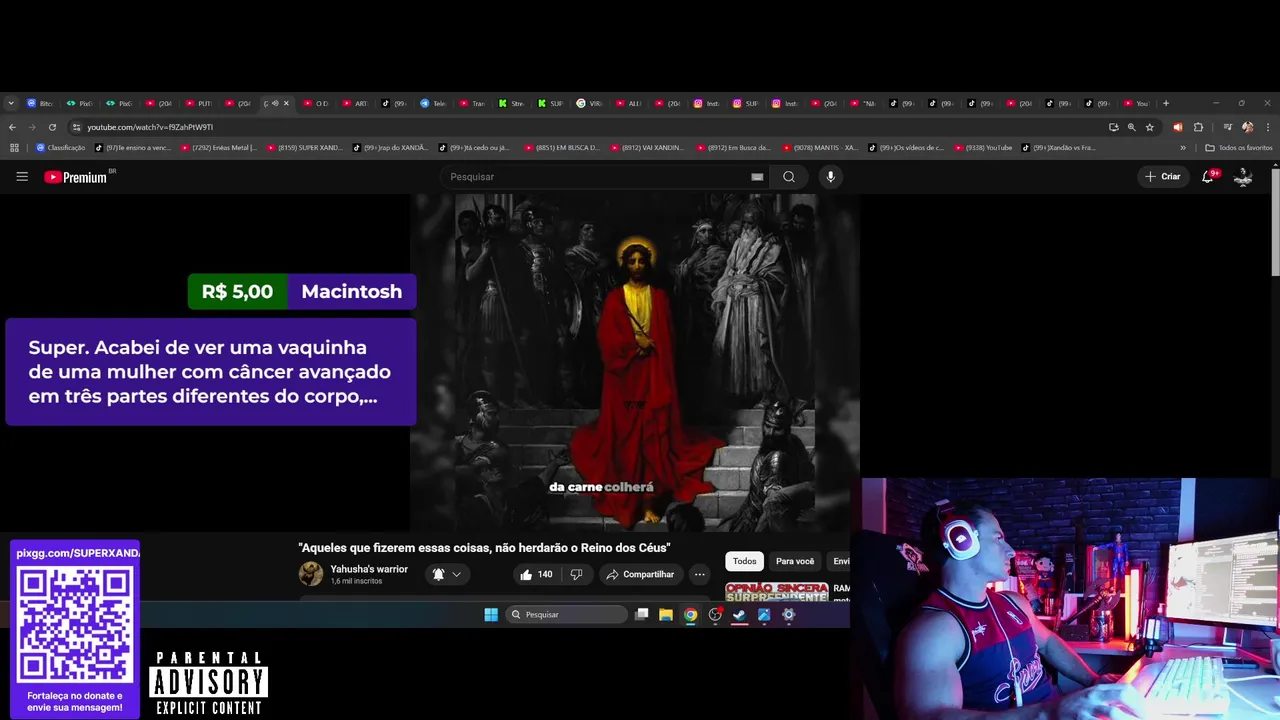This screenshot has height=720, width=1280.
Task: Start voice search with microphone
Action: [830, 177]
